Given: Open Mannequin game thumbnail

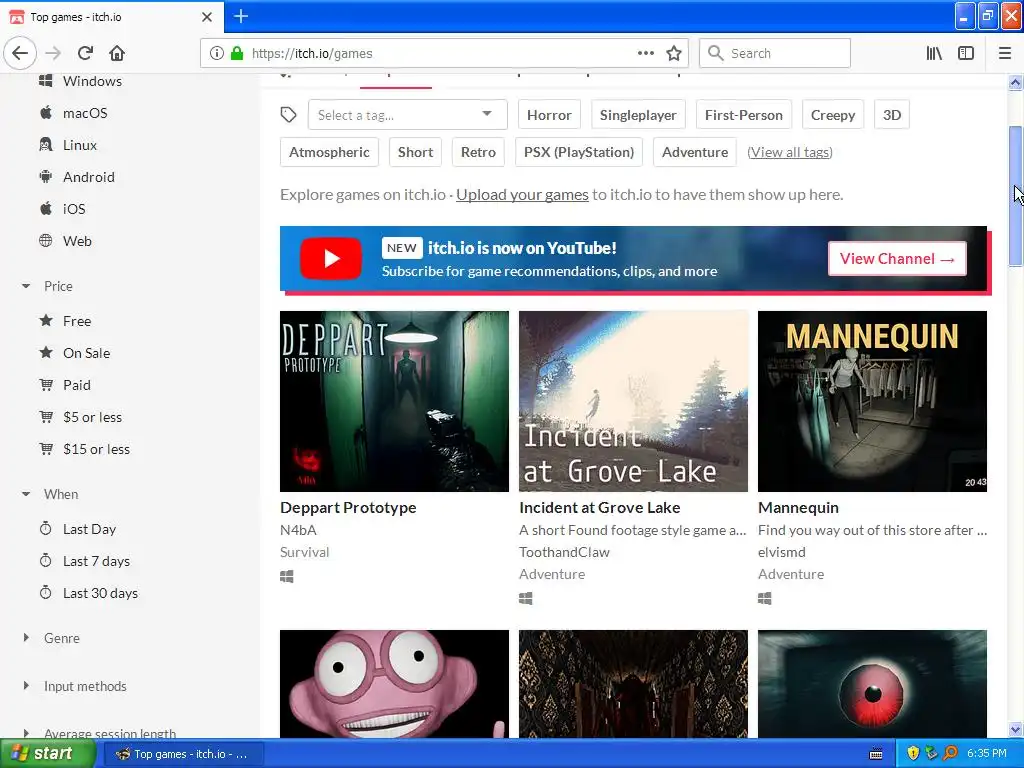Looking at the screenshot, I should (872, 401).
